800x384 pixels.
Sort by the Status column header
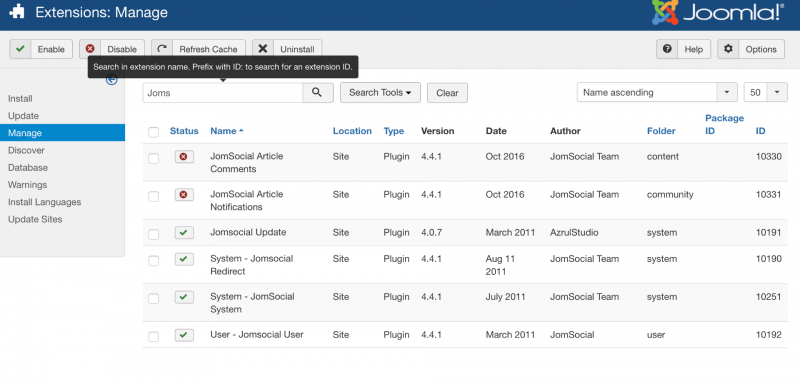coord(184,131)
